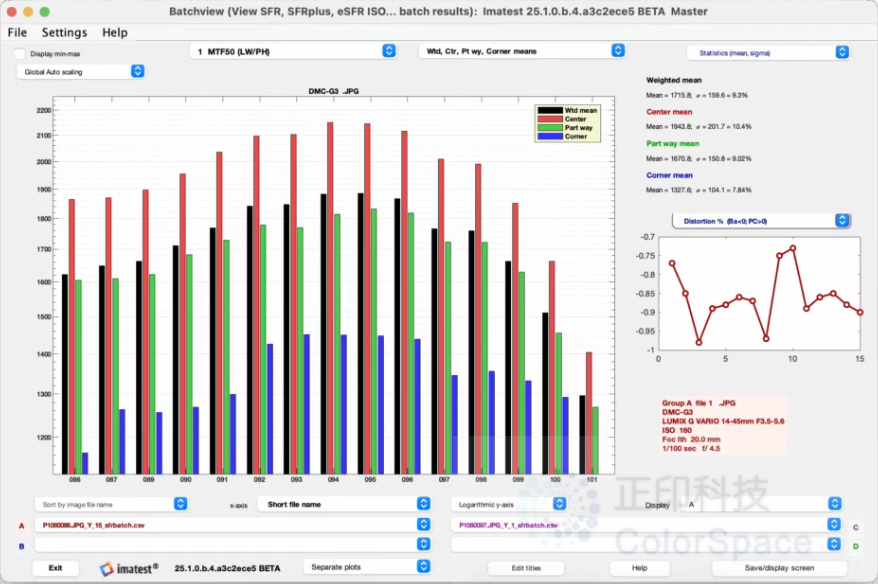Open the Distortion % plot dropdown

pos(762,221)
